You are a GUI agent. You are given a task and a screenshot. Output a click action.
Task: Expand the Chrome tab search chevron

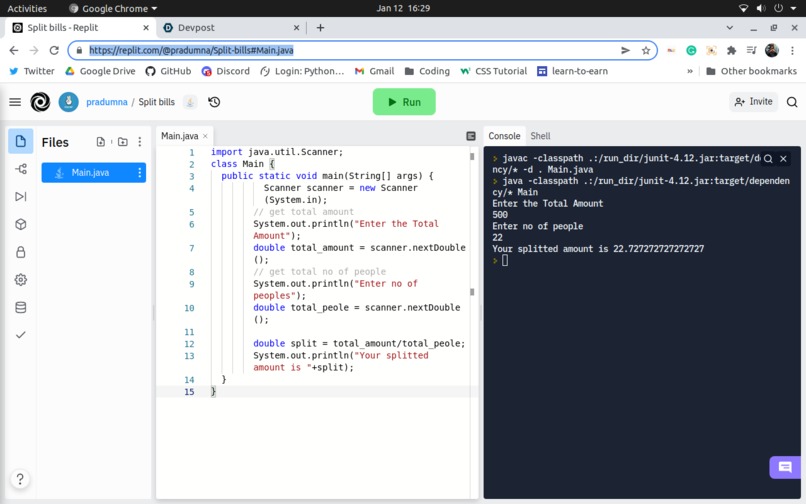[729, 28]
